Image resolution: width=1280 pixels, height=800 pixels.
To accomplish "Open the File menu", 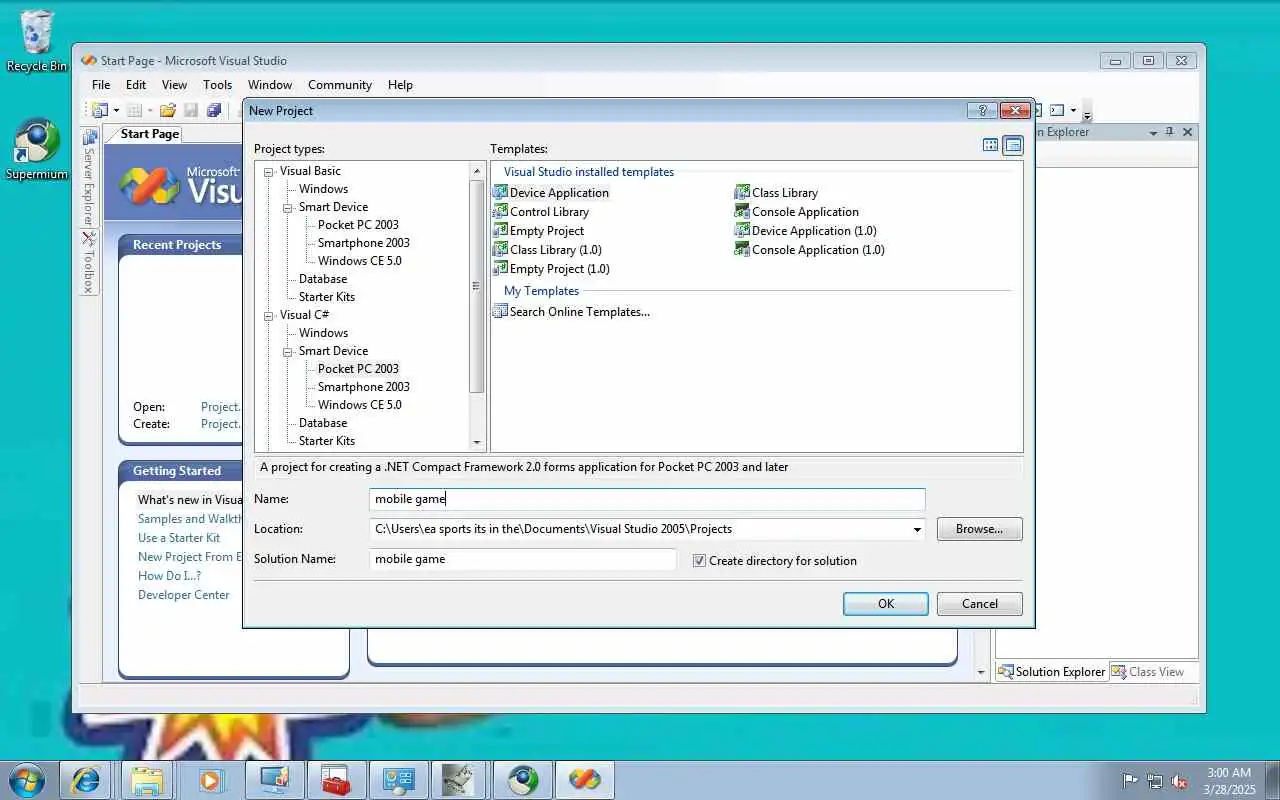I will pos(101,85).
